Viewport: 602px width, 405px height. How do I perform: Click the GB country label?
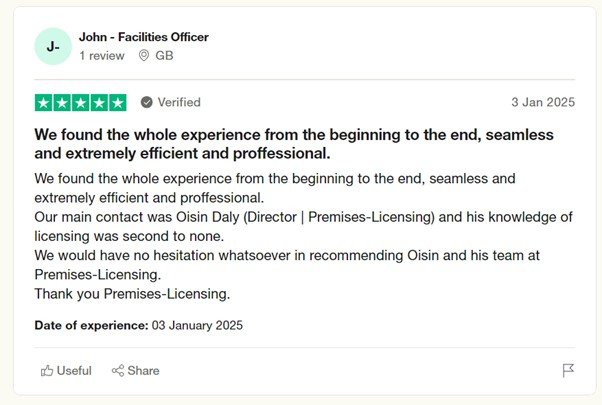tap(164, 56)
